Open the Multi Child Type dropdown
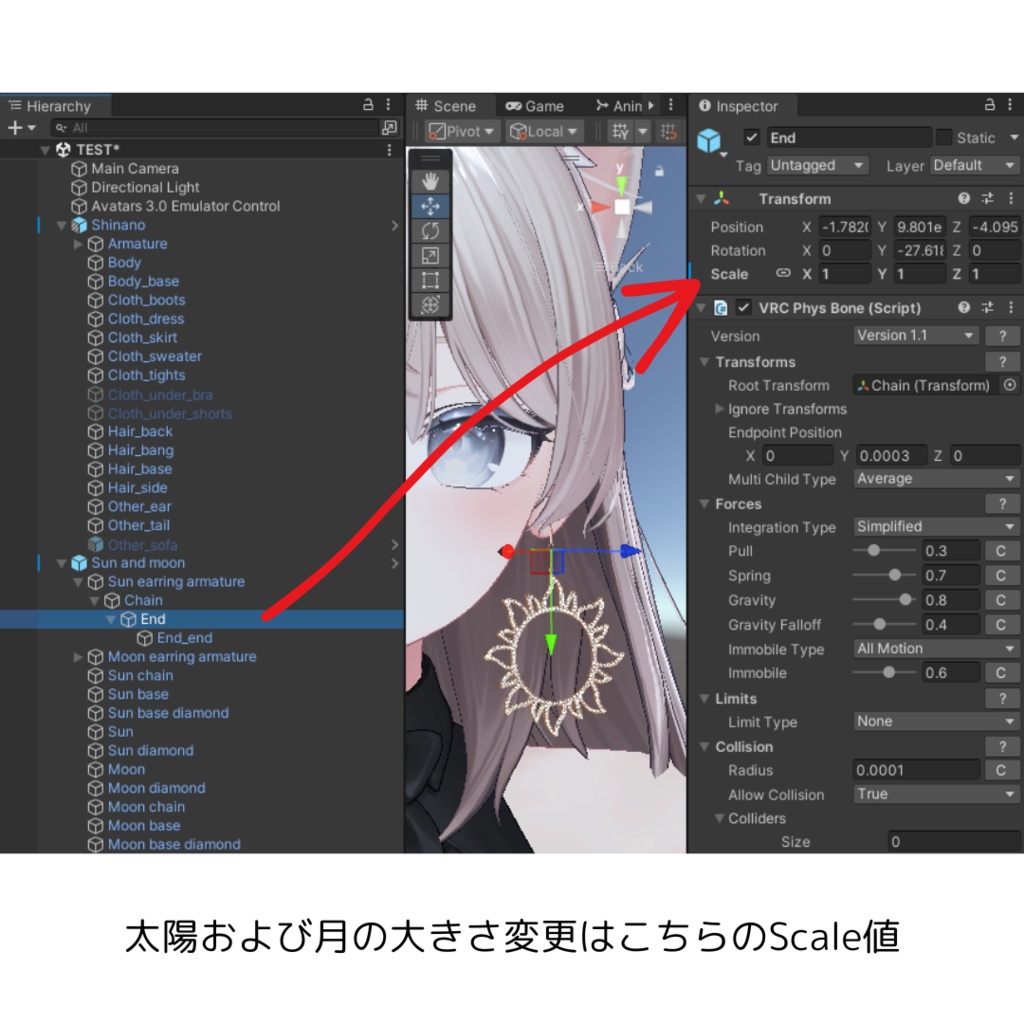This screenshot has width=1024, height=1024. pyautogui.click(x=936, y=479)
